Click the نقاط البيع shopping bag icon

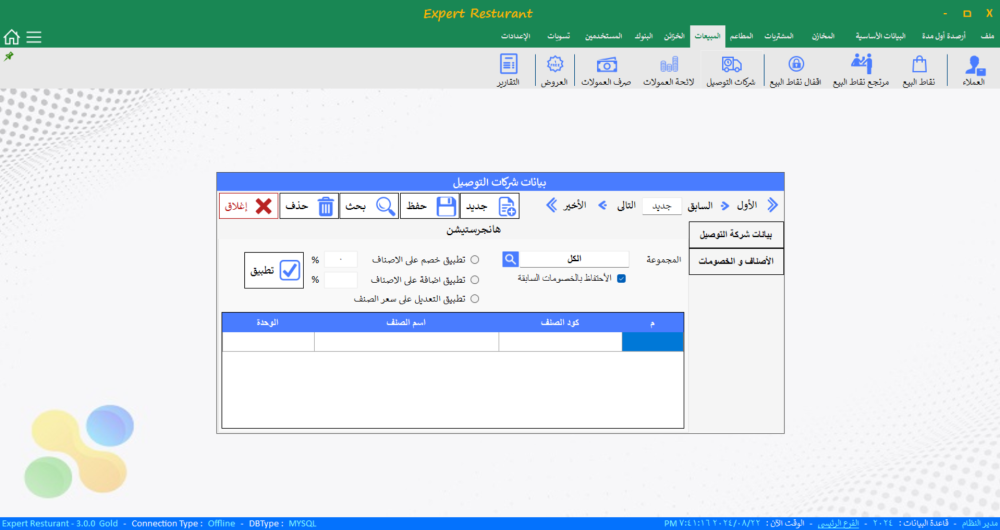(x=919, y=71)
